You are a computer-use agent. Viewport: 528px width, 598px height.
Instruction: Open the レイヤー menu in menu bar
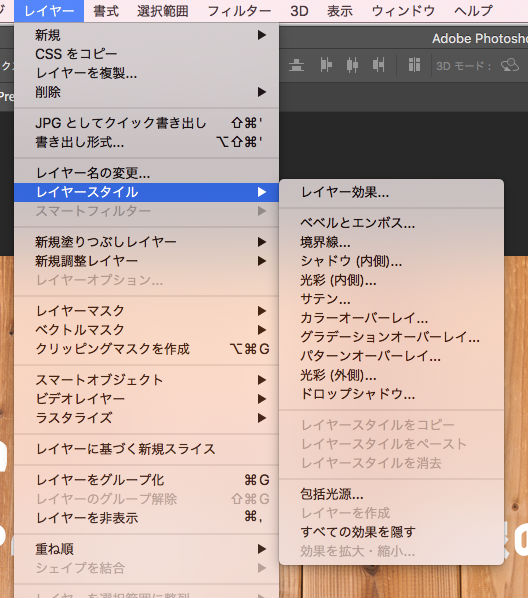tap(49, 11)
